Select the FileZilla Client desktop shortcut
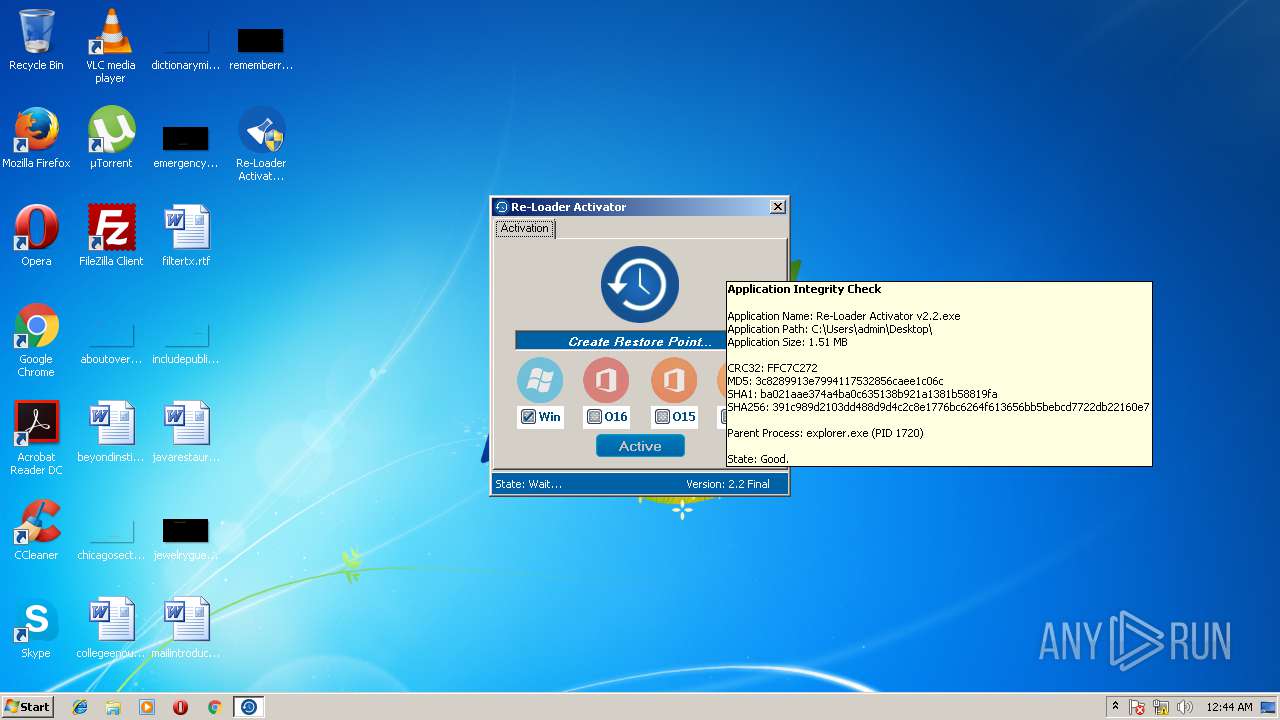This screenshot has width=1280, height=720. pos(111,236)
